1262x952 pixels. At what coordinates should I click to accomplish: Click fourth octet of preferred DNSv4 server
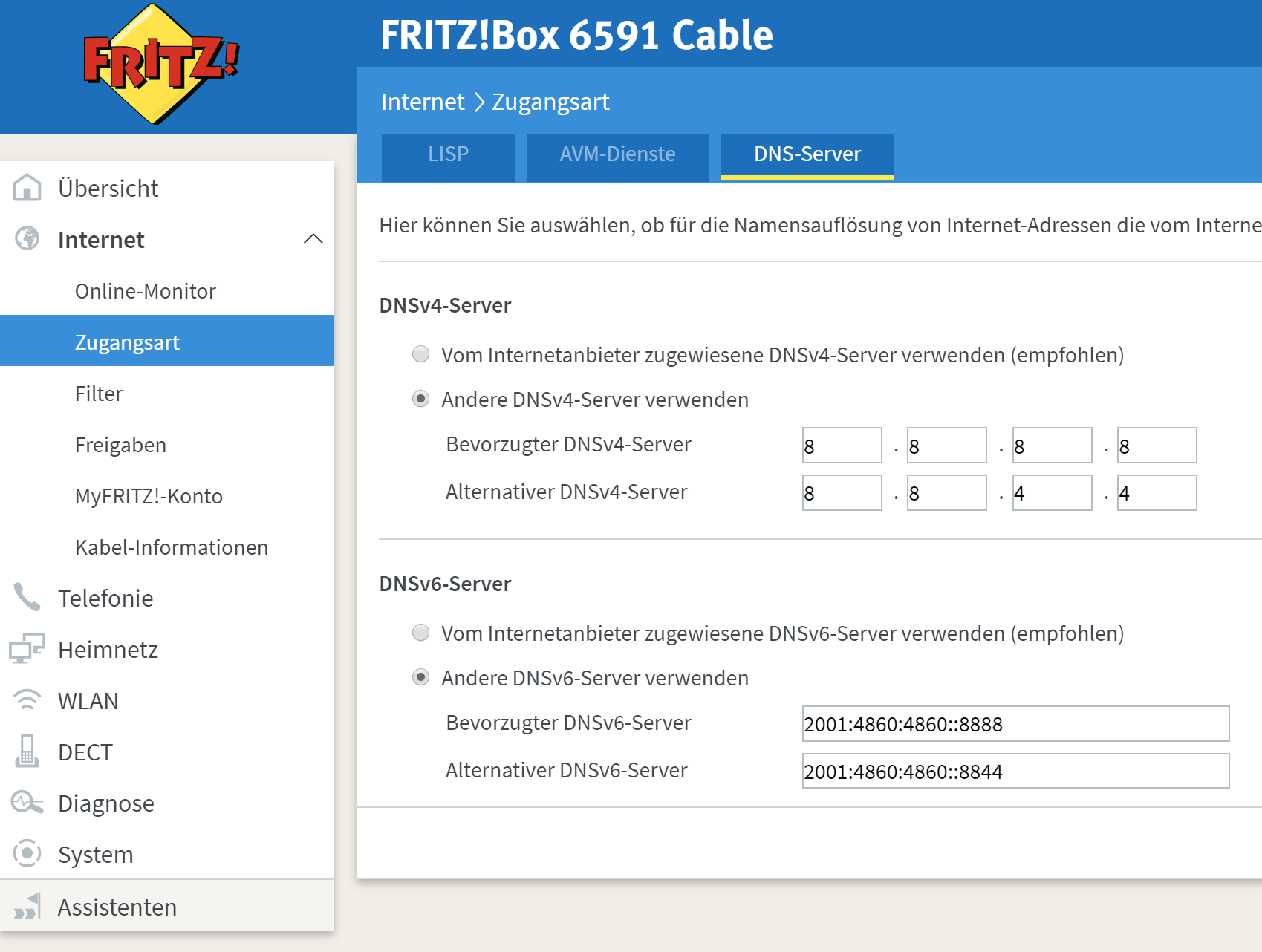(1157, 446)
